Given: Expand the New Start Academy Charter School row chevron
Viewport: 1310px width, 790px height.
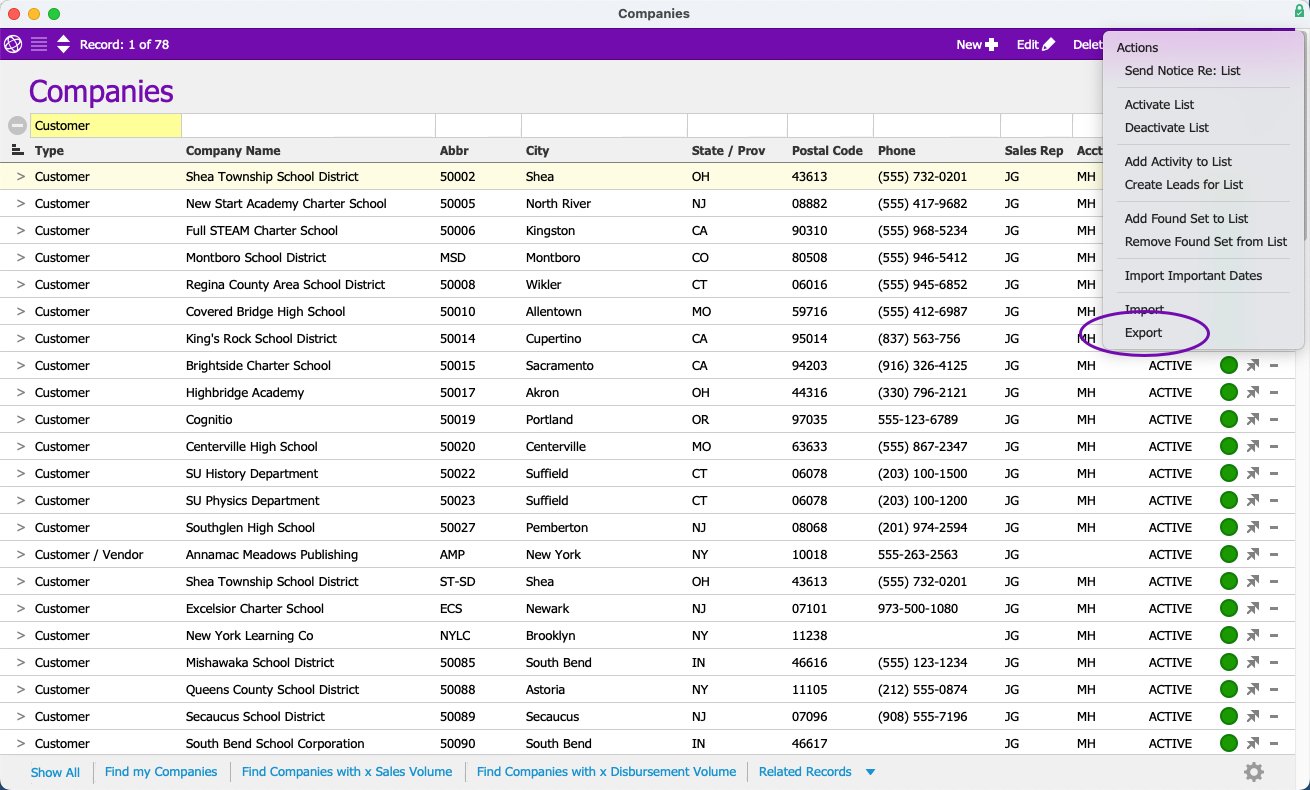Looking at the screenshot, I should pyautogui.click(x=20, y=204).
